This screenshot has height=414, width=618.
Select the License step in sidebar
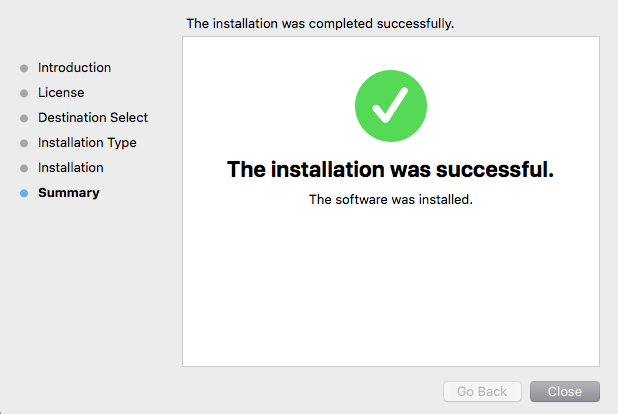tap(61, 93)
